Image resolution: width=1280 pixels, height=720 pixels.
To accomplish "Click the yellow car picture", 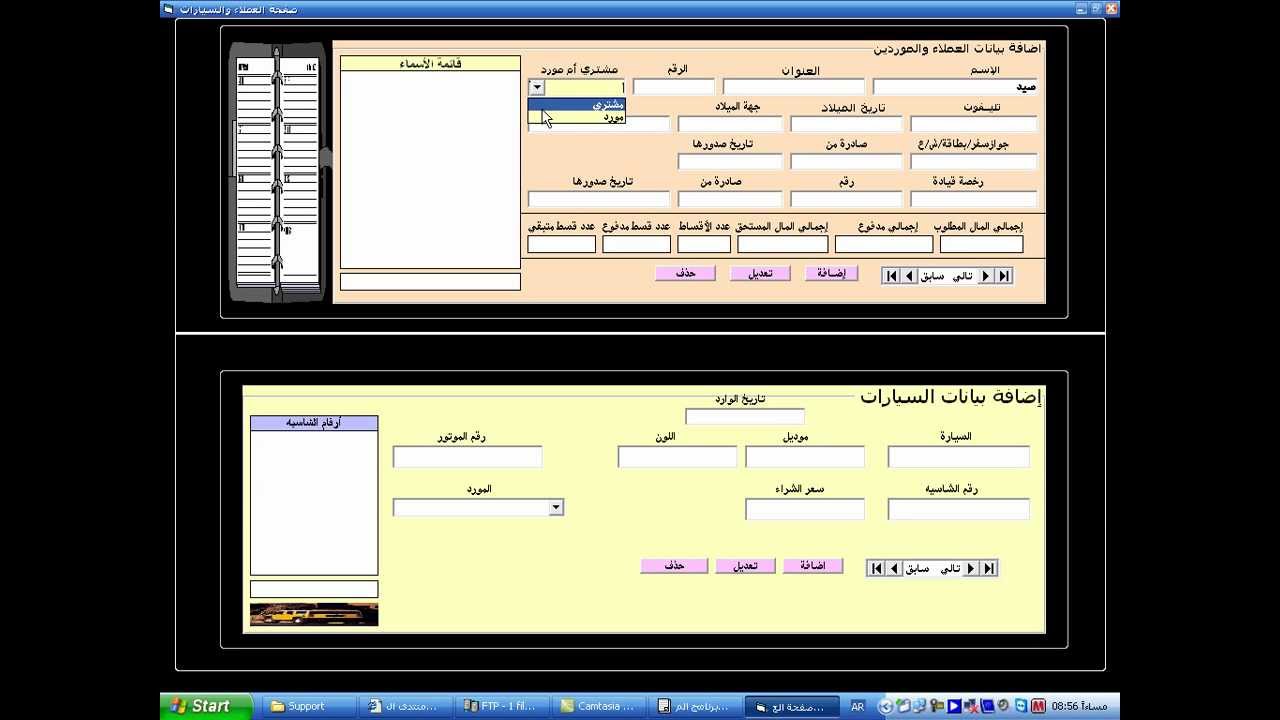I will [x=314, y=615].
